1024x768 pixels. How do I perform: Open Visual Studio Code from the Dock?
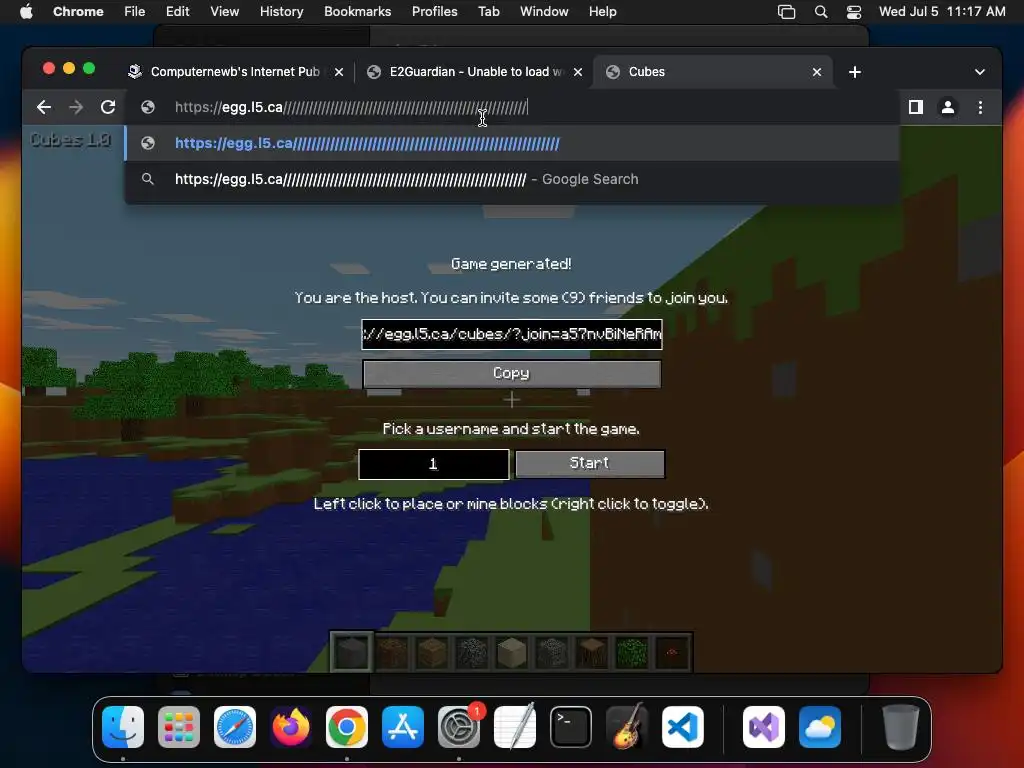tap(683, 727)
